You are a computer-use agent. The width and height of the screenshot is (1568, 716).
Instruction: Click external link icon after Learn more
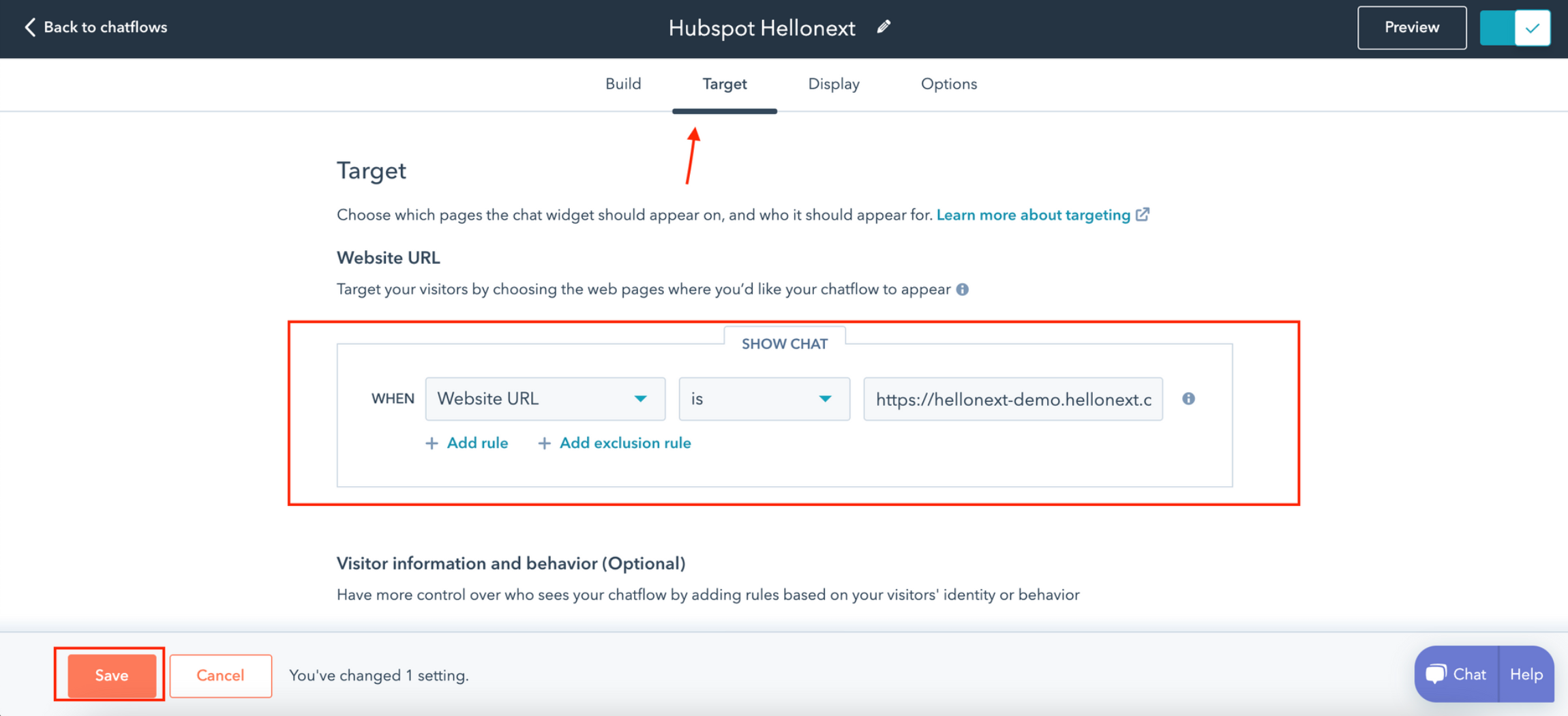(x=1143, y=215)
